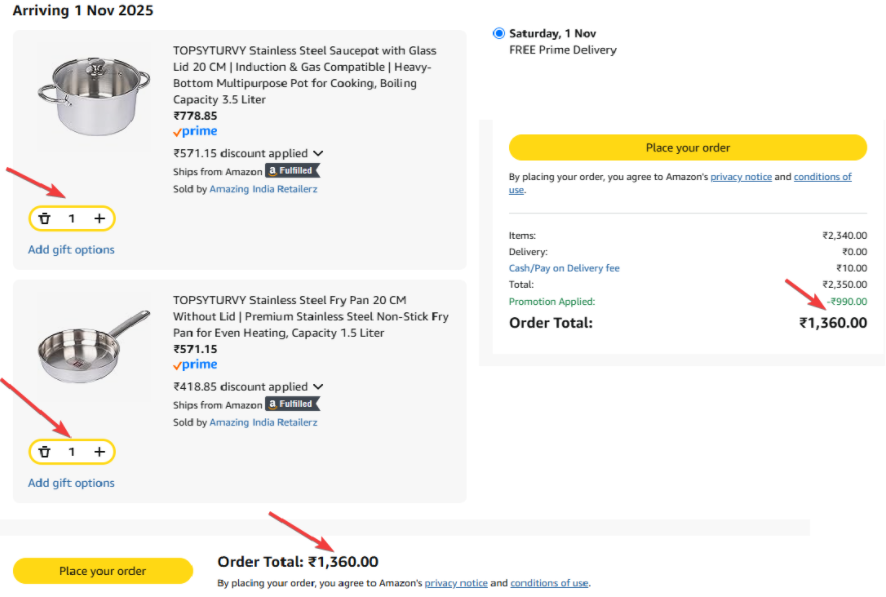Open Amazing India Retailerz seller link for Saucepot
Viewport: 886px width, 597px height.
pyautogui.click(x=263, y=189)
